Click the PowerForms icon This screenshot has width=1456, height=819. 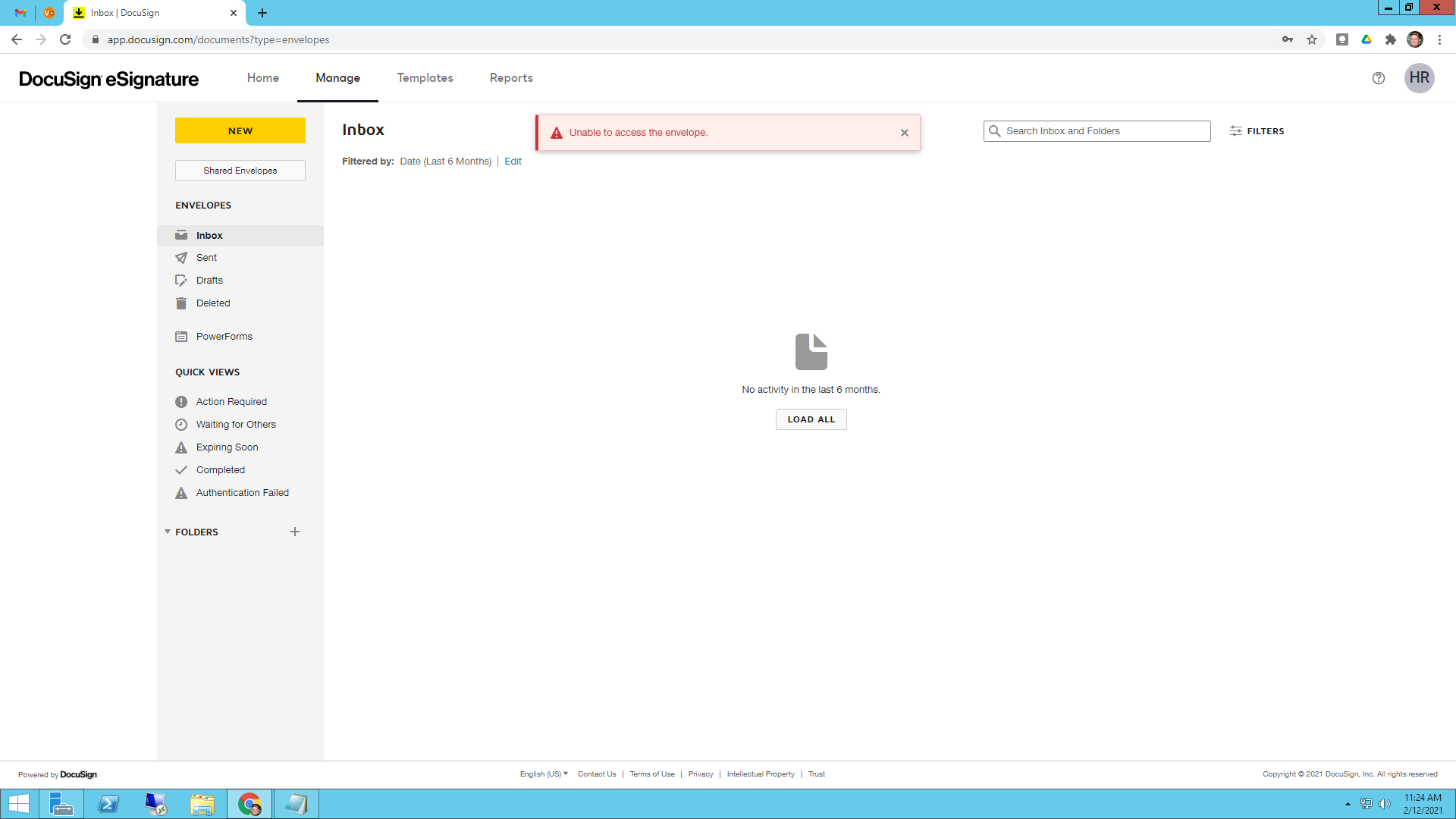181,337
